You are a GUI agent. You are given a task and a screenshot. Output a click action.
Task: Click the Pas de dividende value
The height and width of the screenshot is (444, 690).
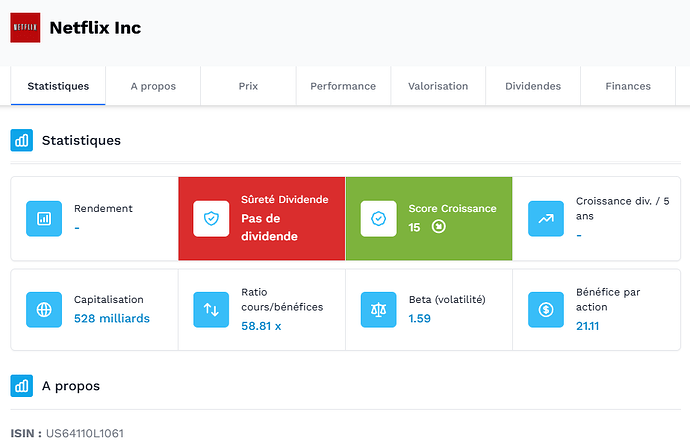269,228
